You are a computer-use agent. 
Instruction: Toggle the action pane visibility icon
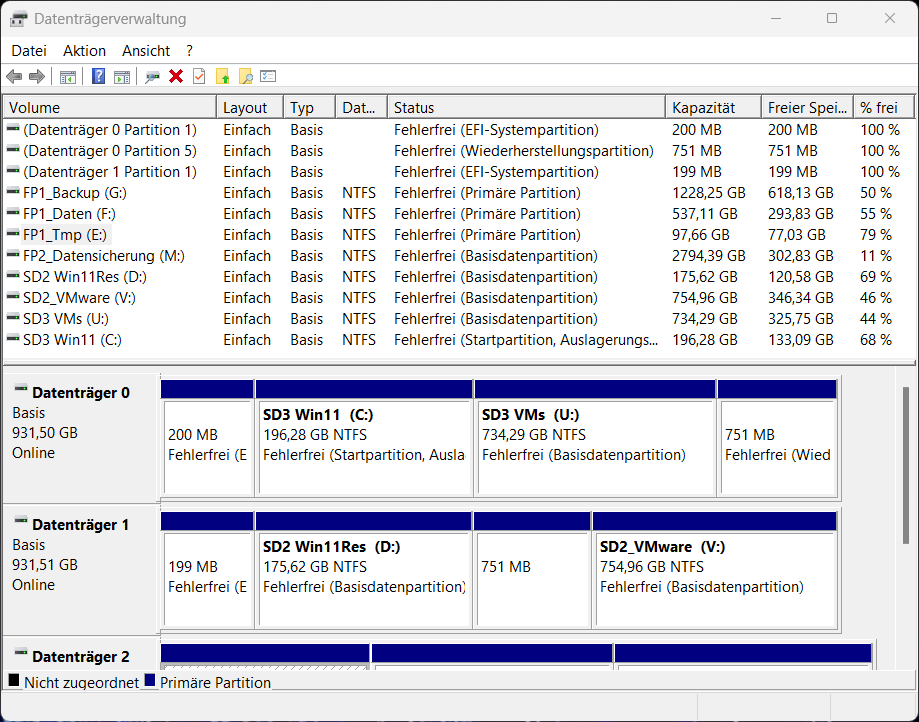[x=121, y=76]
